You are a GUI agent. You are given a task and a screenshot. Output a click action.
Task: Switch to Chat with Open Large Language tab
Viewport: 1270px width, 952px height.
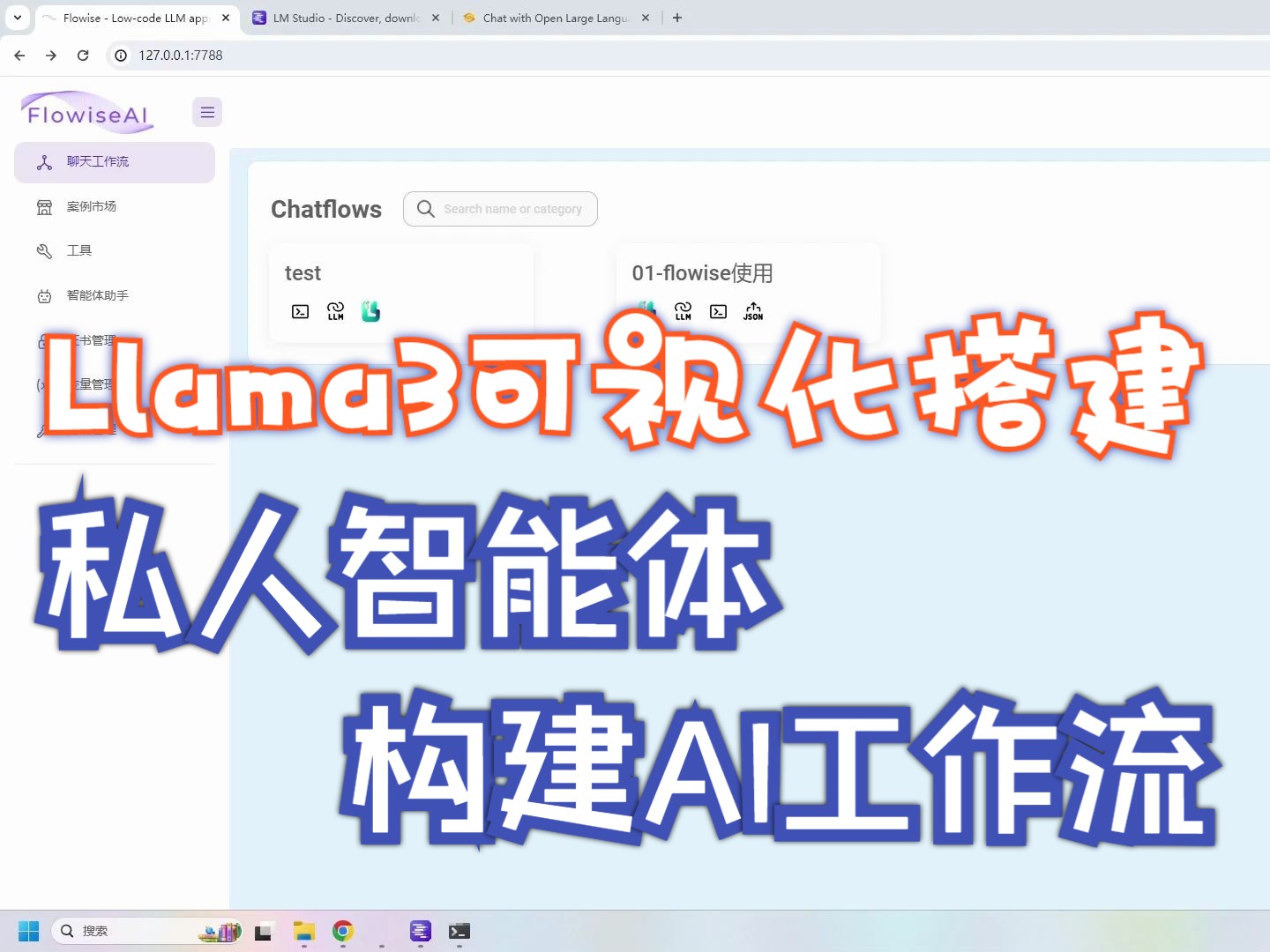(x=556, y=18)
